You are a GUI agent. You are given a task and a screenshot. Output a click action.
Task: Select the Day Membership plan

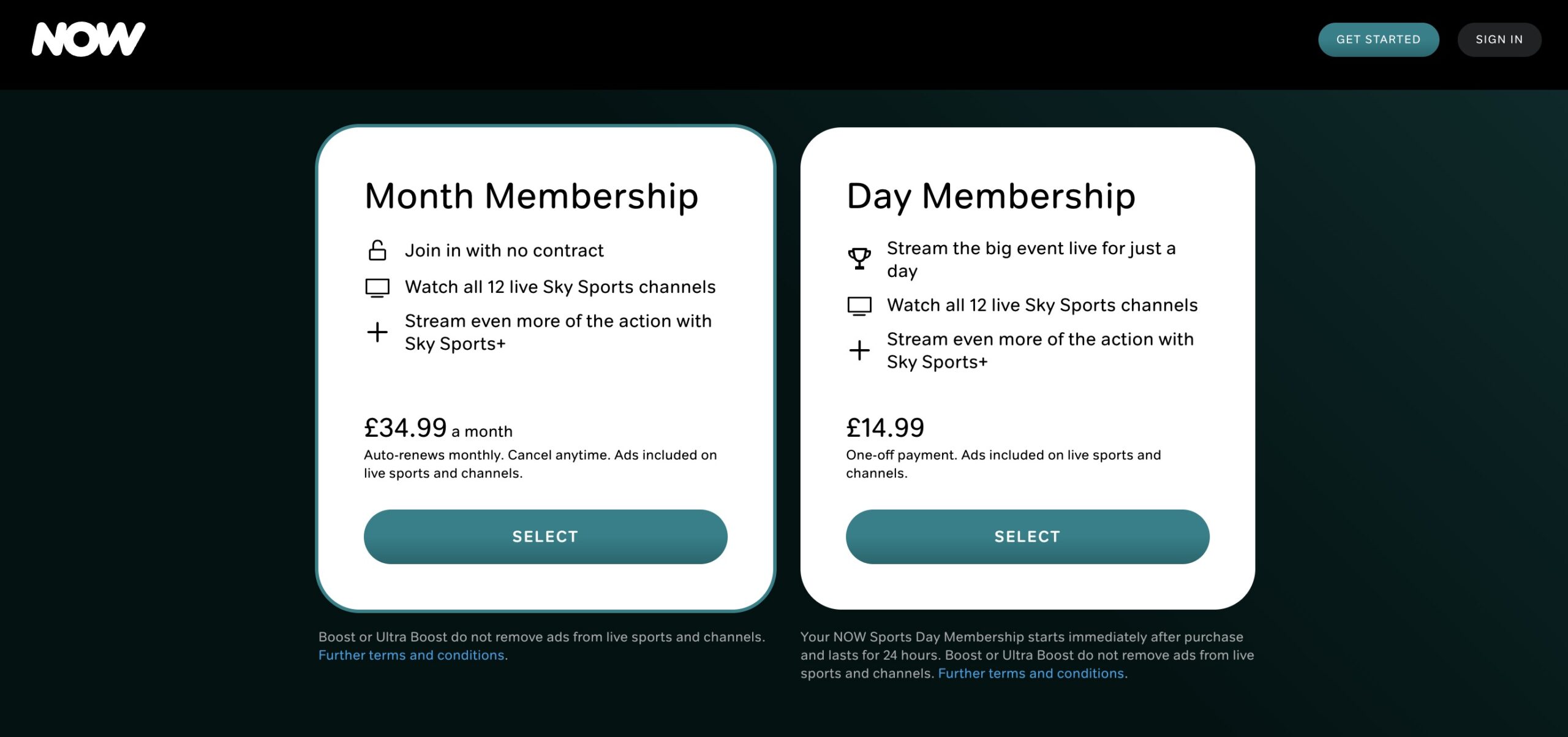coord(1027,536)
